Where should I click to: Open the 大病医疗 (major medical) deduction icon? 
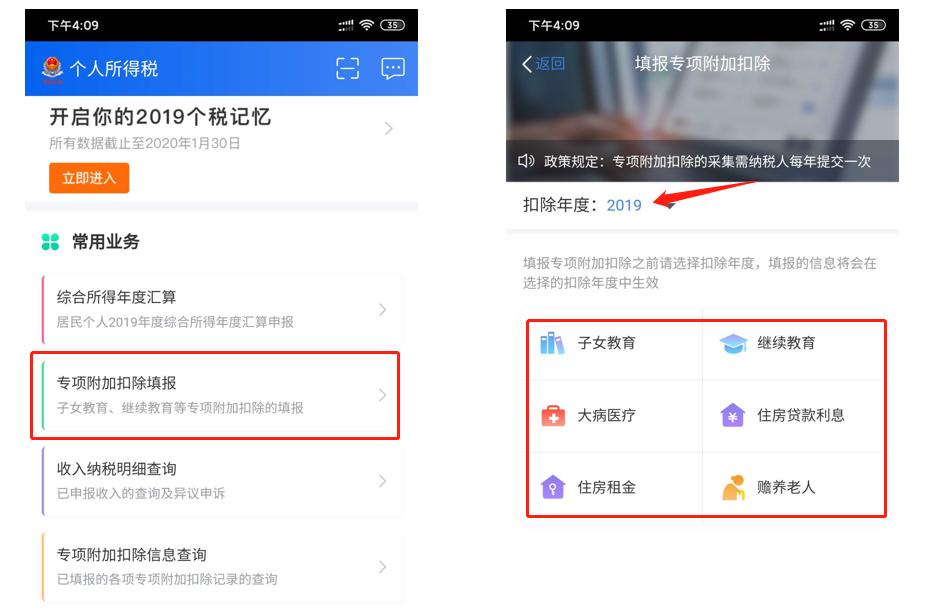[553, 415]
